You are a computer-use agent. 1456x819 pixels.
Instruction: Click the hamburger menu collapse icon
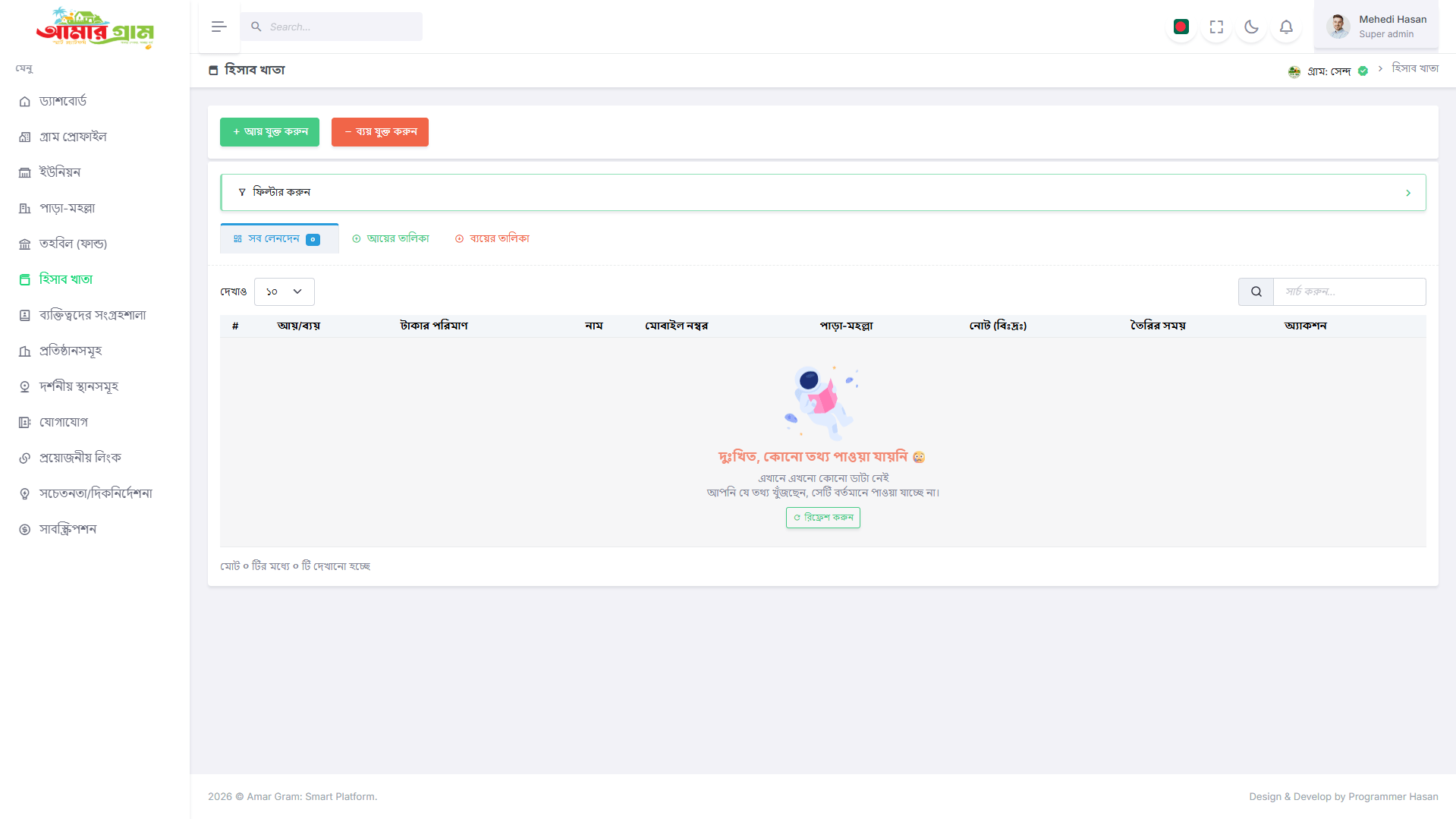coord(219,27)
